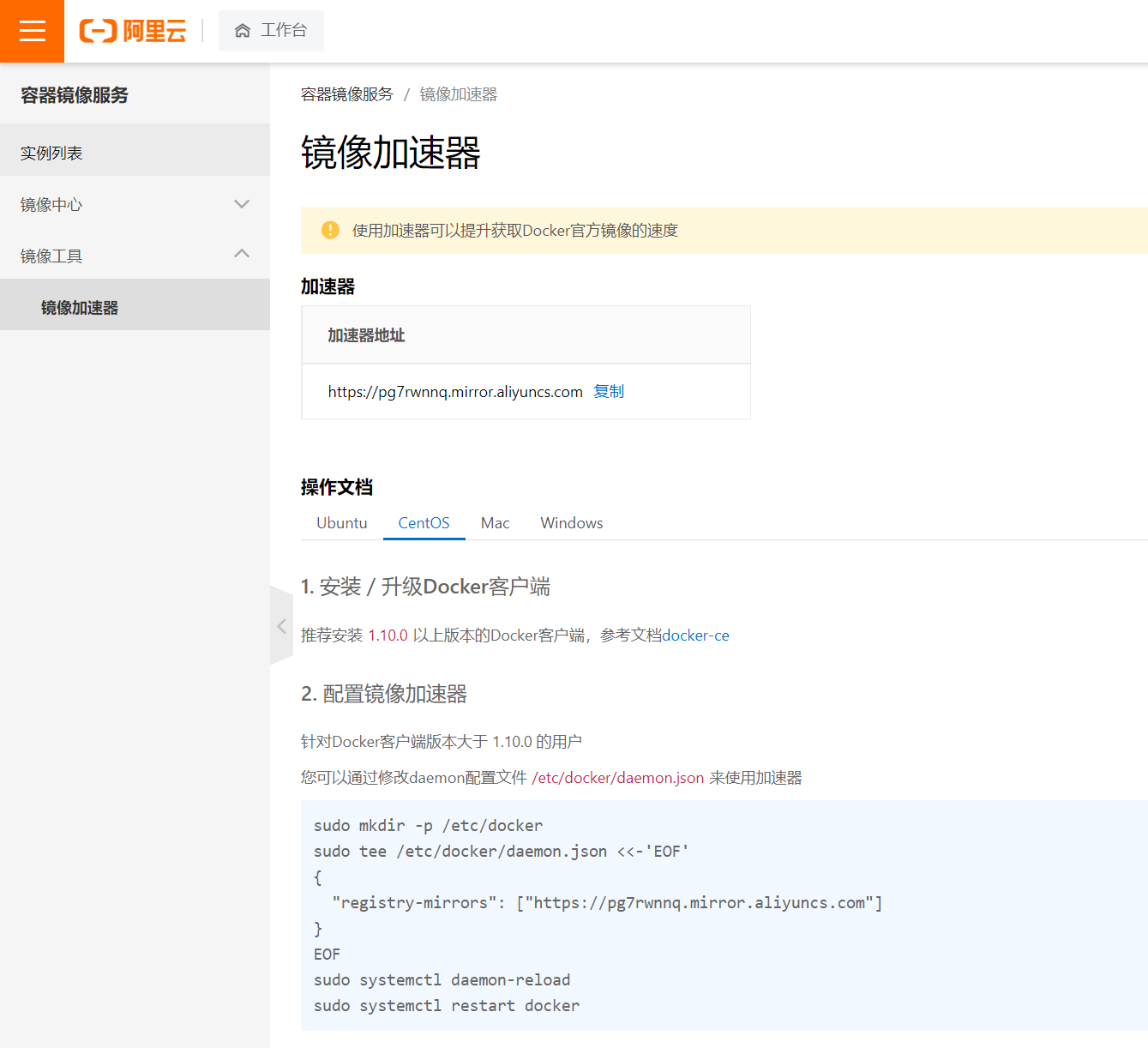Click the red 1.10.0 version text
The height and width of the screenshot is (1048, 1148).
[388, 635]
